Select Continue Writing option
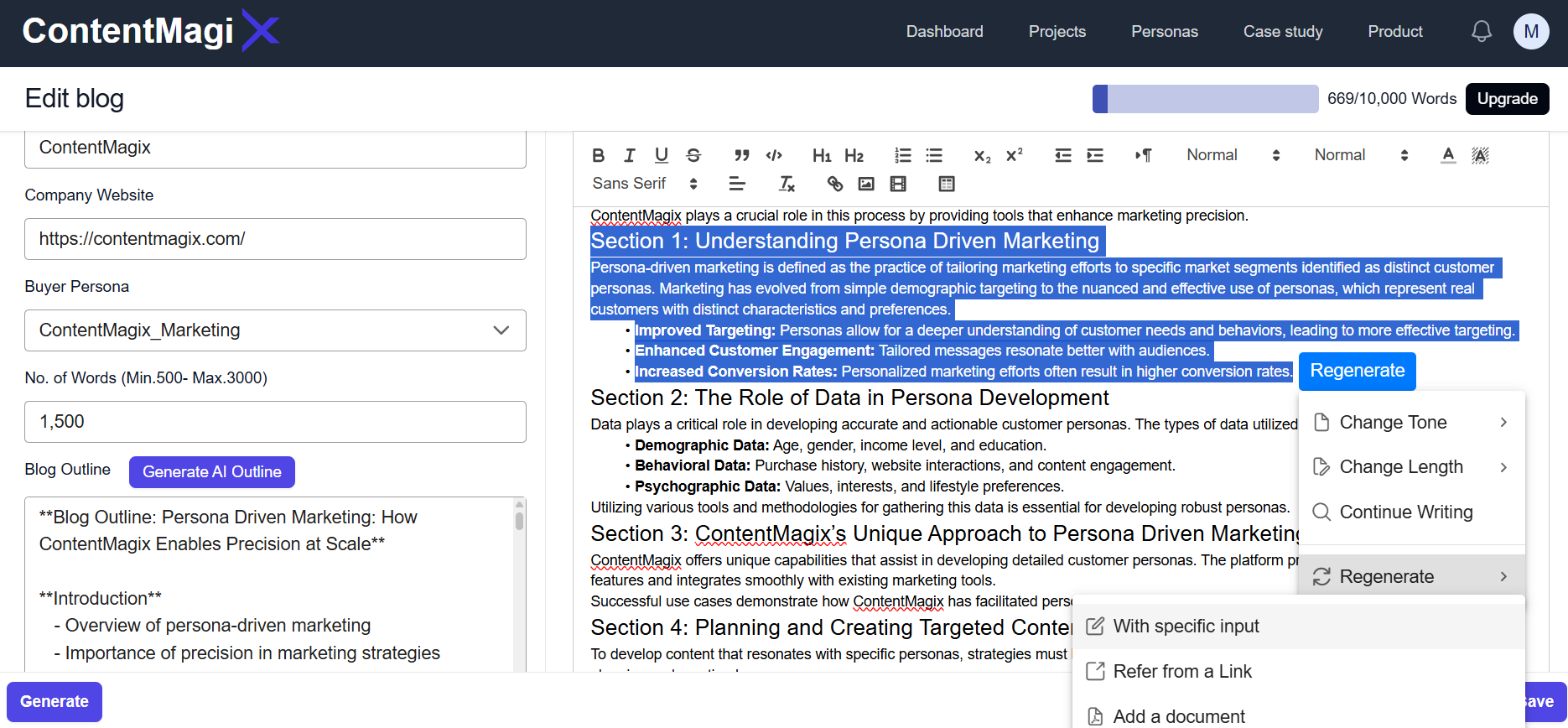Screen dimensions: 1568x728 pos(1411,512)
